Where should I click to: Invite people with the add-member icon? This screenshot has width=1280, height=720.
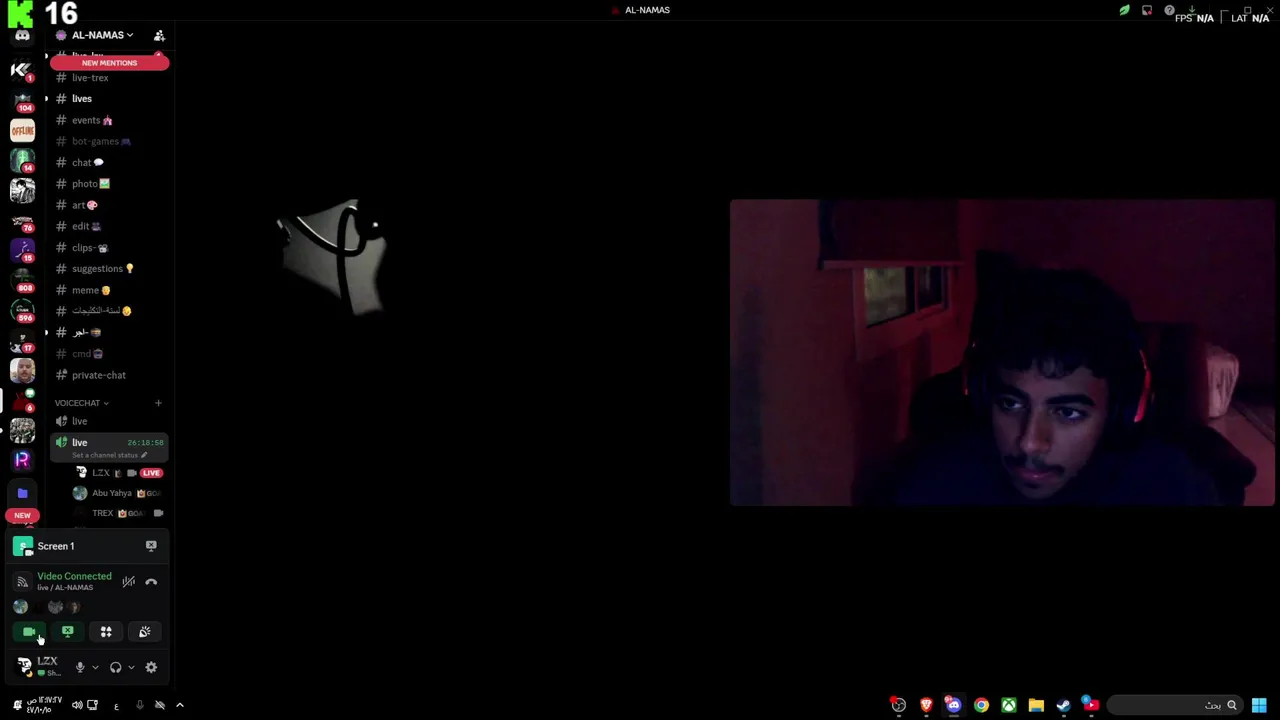(159, 35)
